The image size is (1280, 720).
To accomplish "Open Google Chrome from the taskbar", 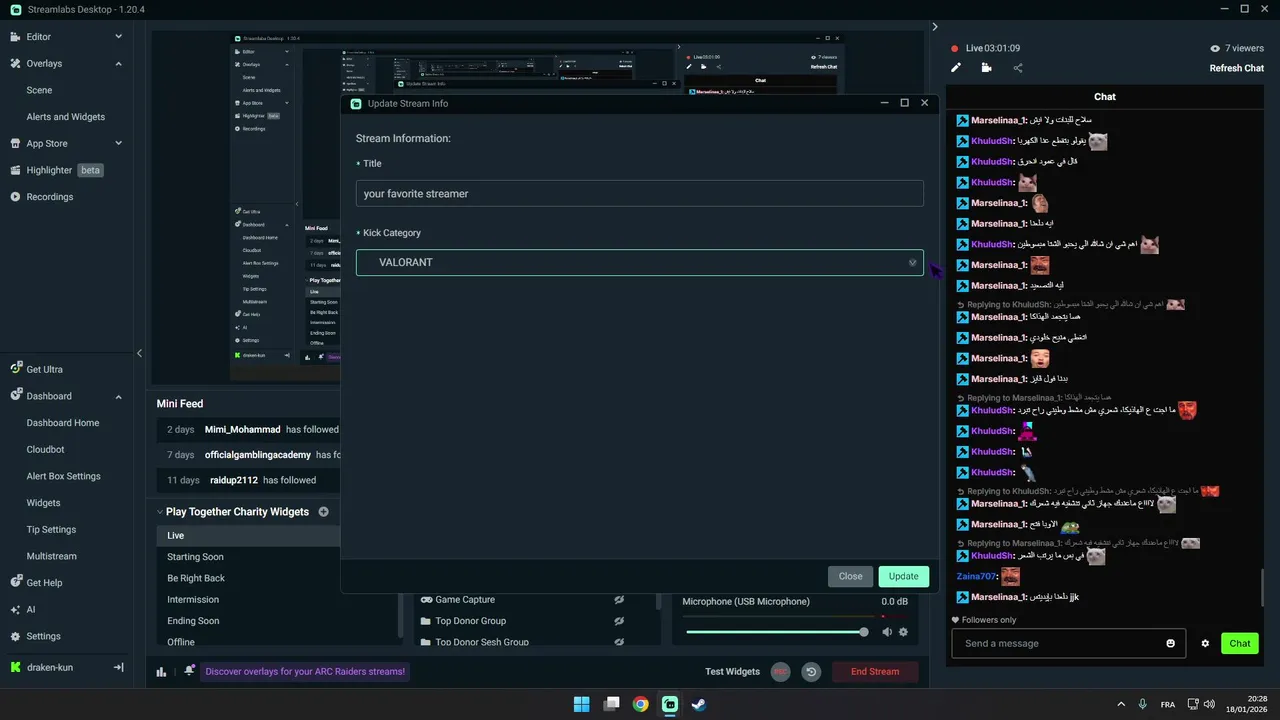I will [640, 704].
